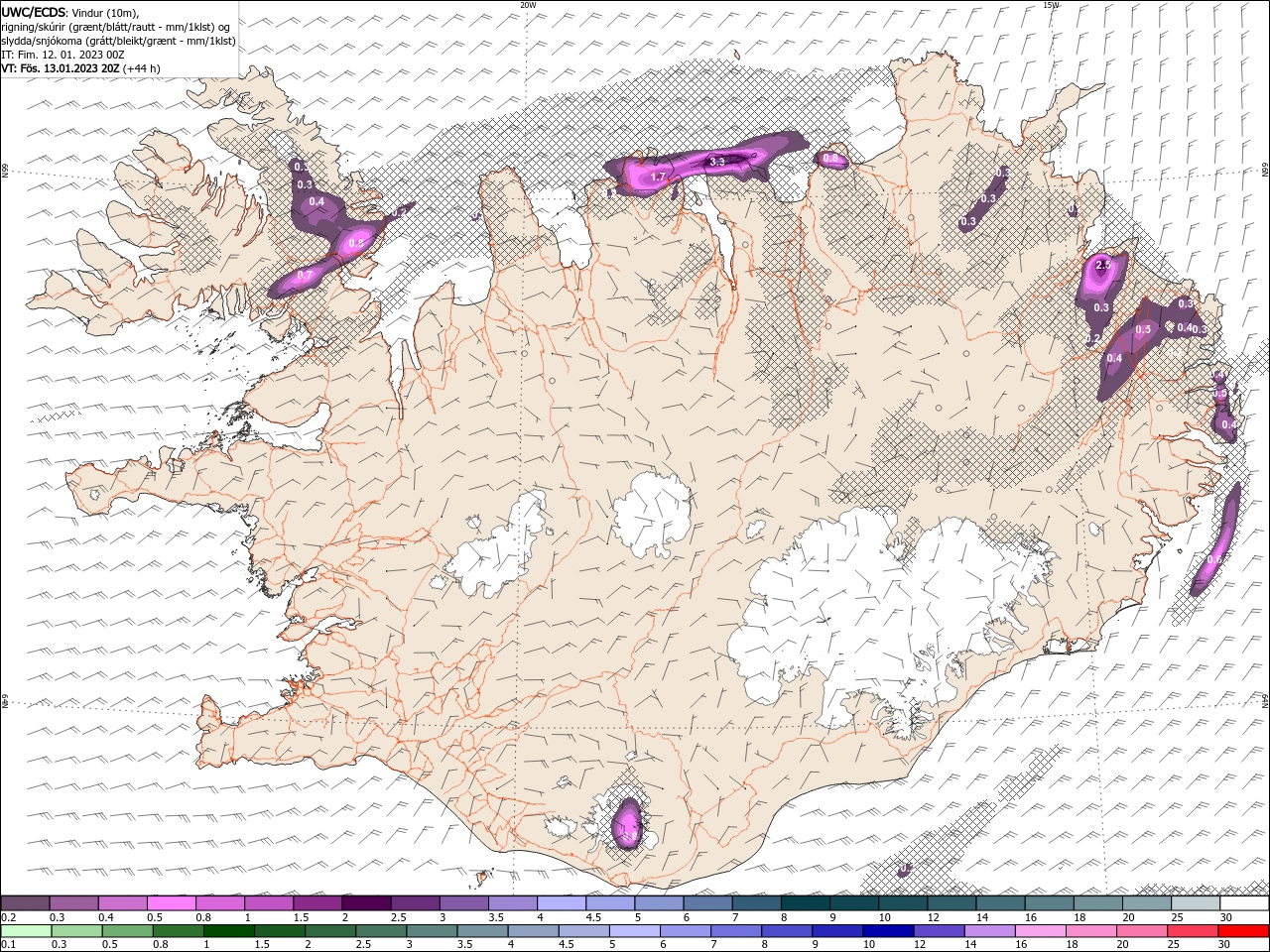Click the UWC/ECDS title text

point(34,12)
